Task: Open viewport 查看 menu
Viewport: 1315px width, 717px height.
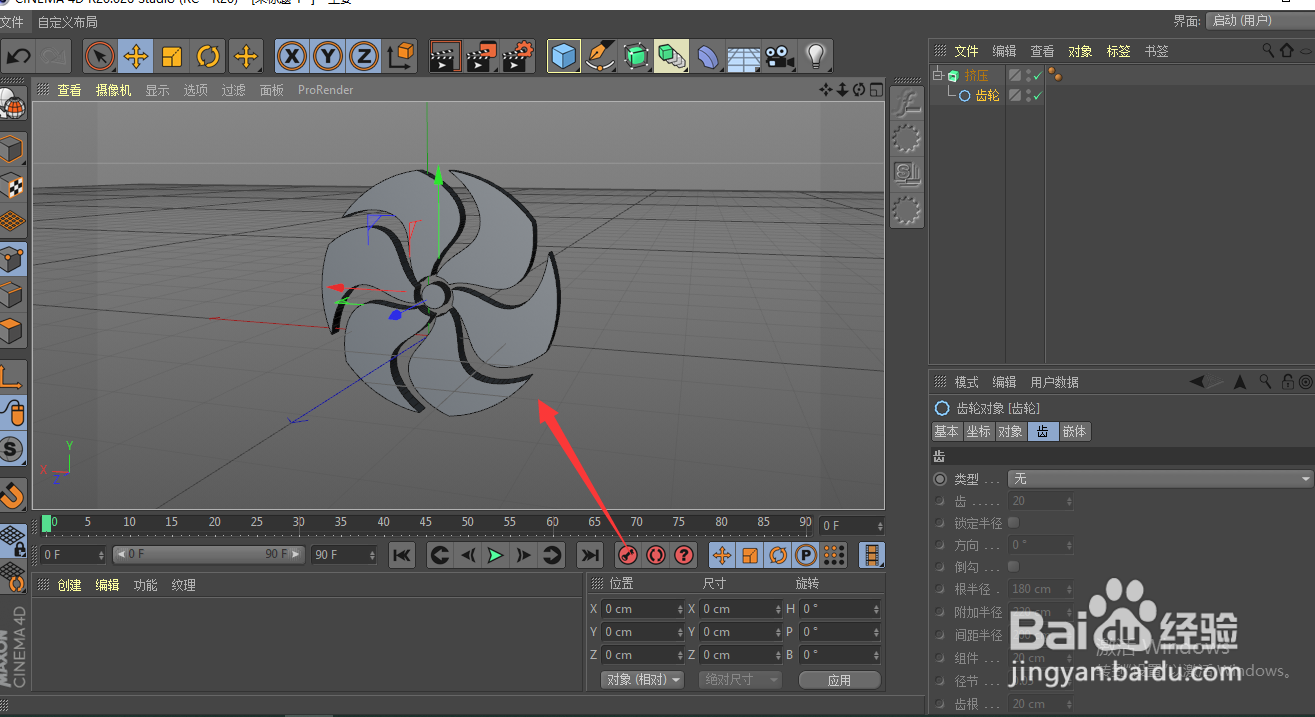Action: [69, 90]
